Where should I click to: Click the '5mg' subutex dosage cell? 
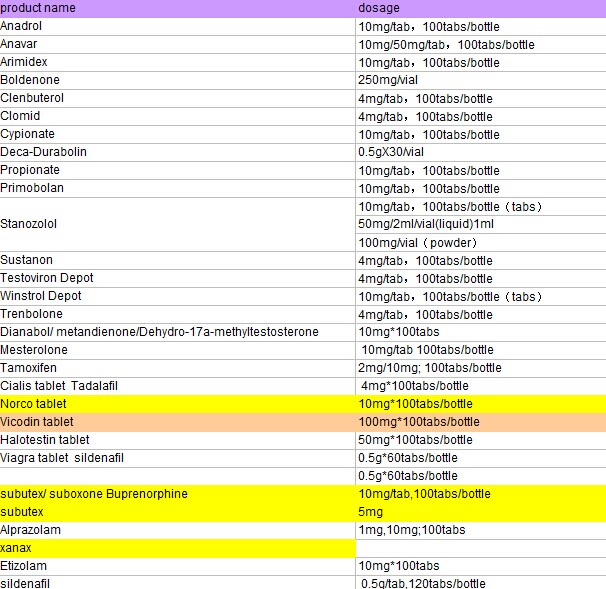481,512
